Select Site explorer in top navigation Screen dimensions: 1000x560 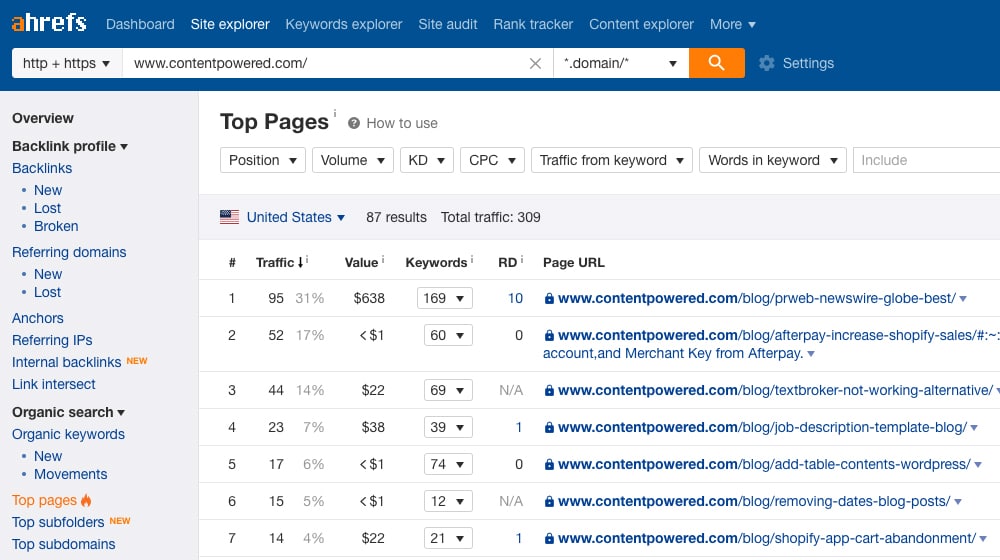[x=230, y=24]
